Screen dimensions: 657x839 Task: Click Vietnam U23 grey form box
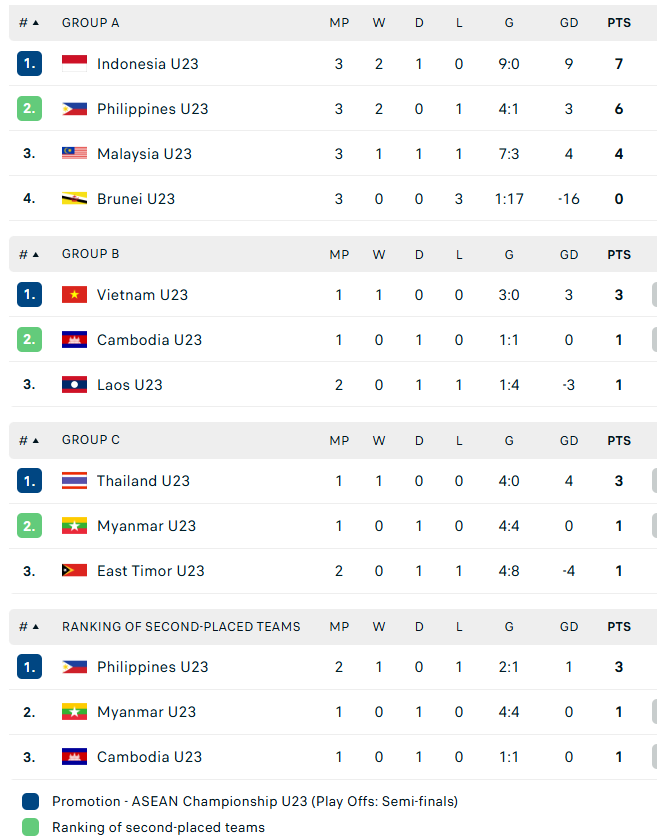tap(654, 295)
